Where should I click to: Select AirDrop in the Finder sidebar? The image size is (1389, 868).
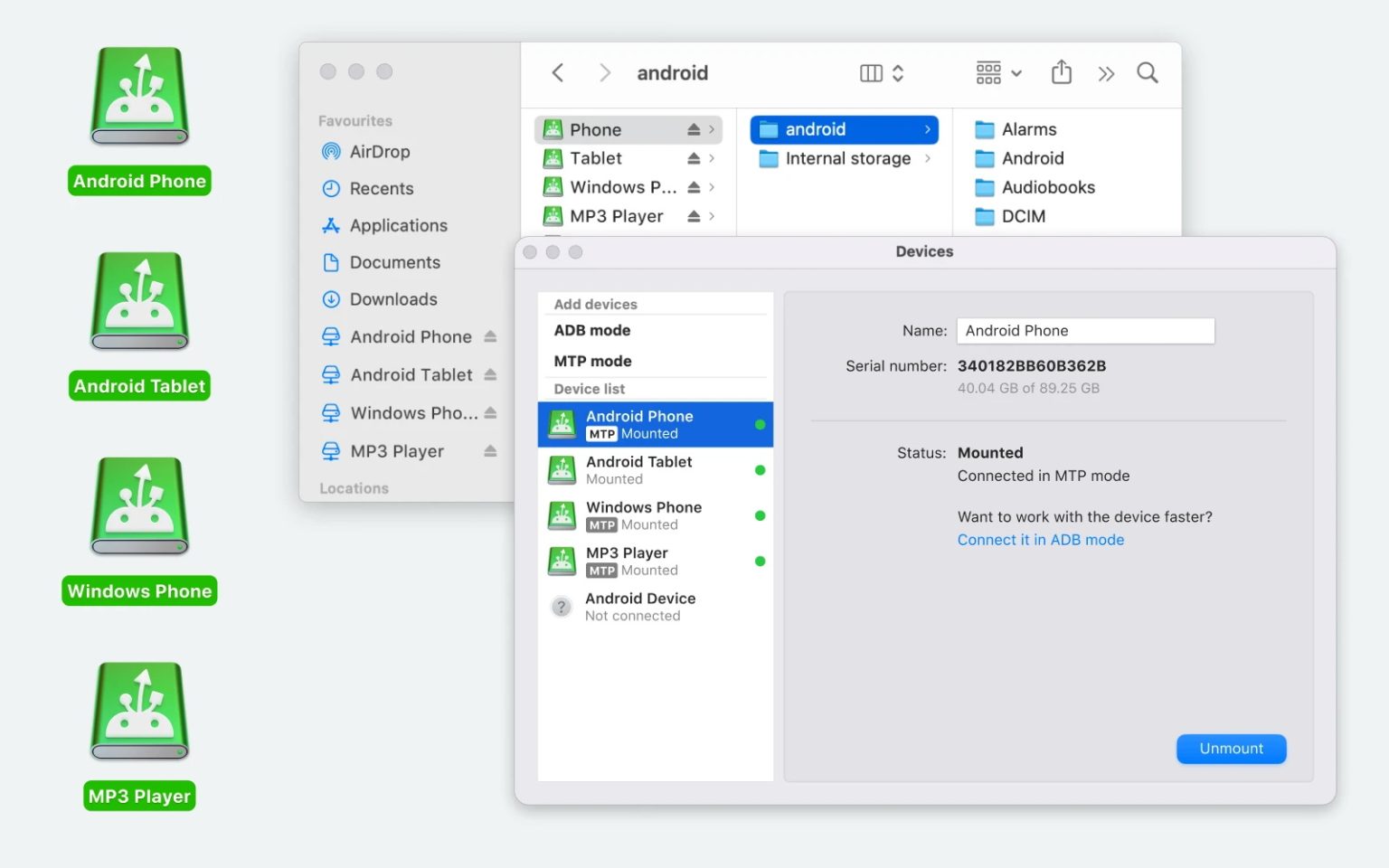click(x=378, y=151)
